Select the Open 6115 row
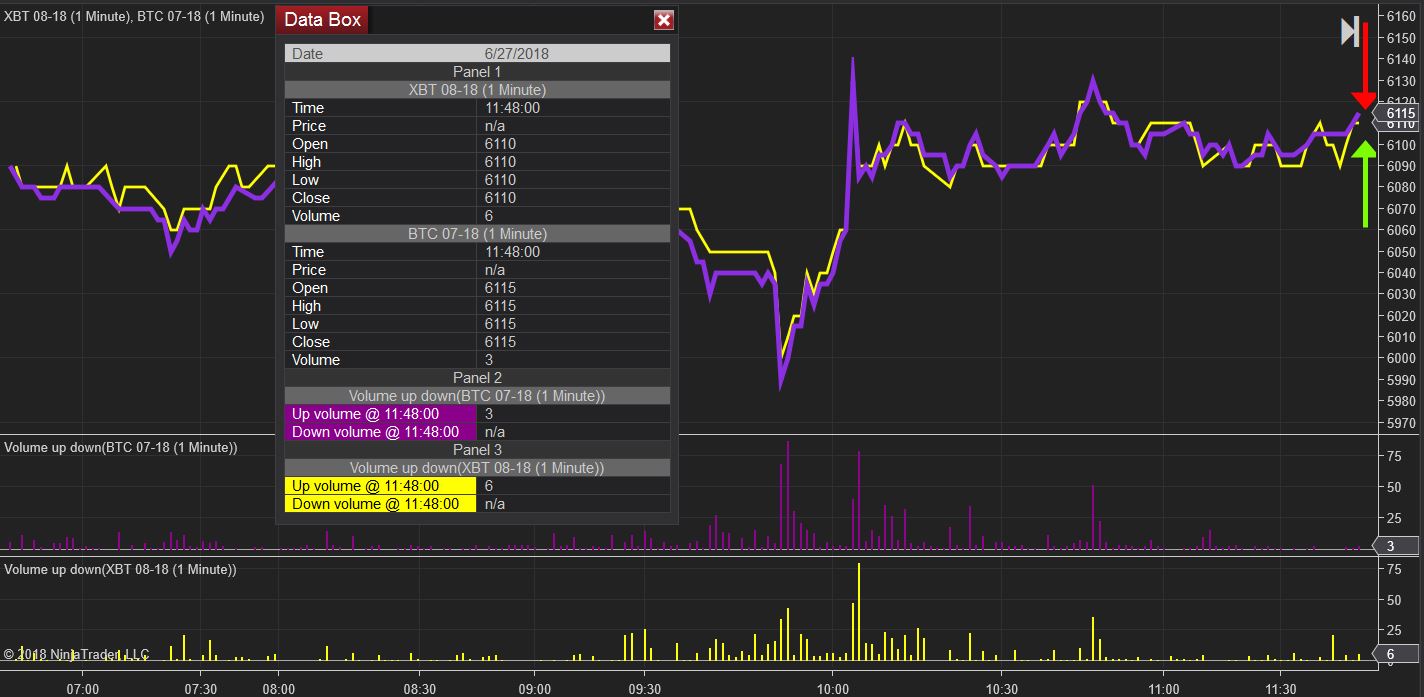This screenshot has height=697, width=1424. coord(477,288)
